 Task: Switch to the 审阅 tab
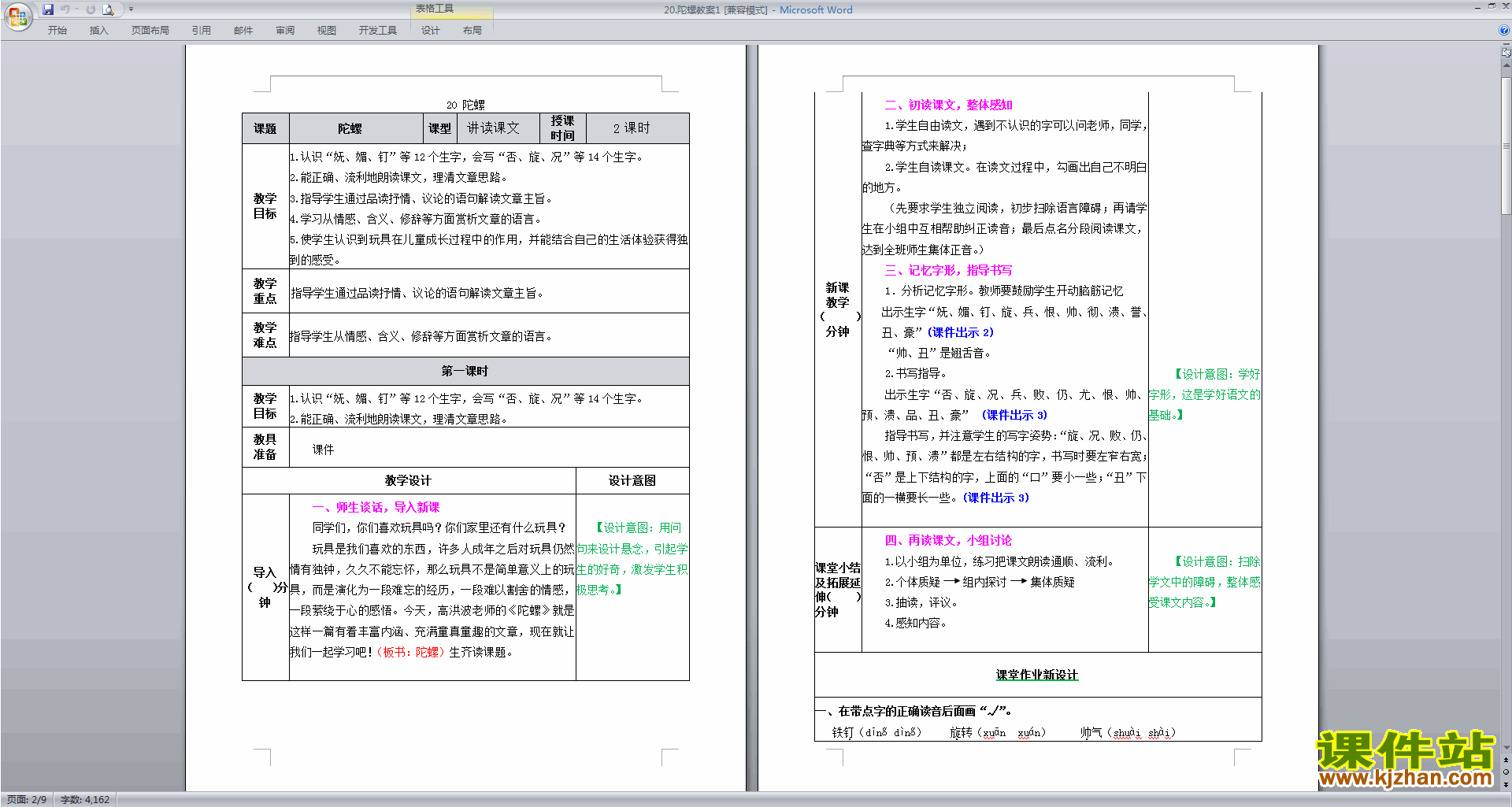(x=284, y=30)
